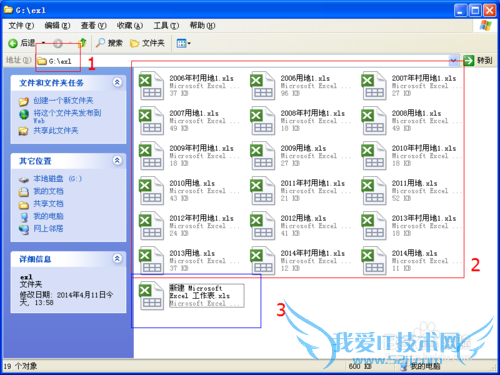Collapse the 详细信息 panel

click(117, 258)
